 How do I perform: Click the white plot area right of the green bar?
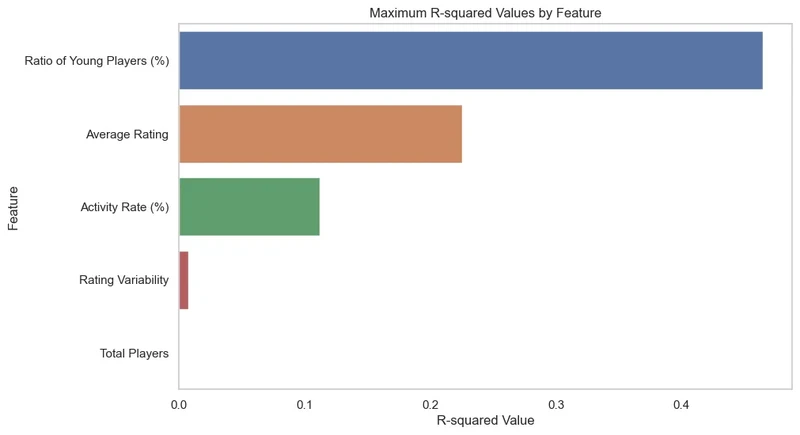(550, 207)
